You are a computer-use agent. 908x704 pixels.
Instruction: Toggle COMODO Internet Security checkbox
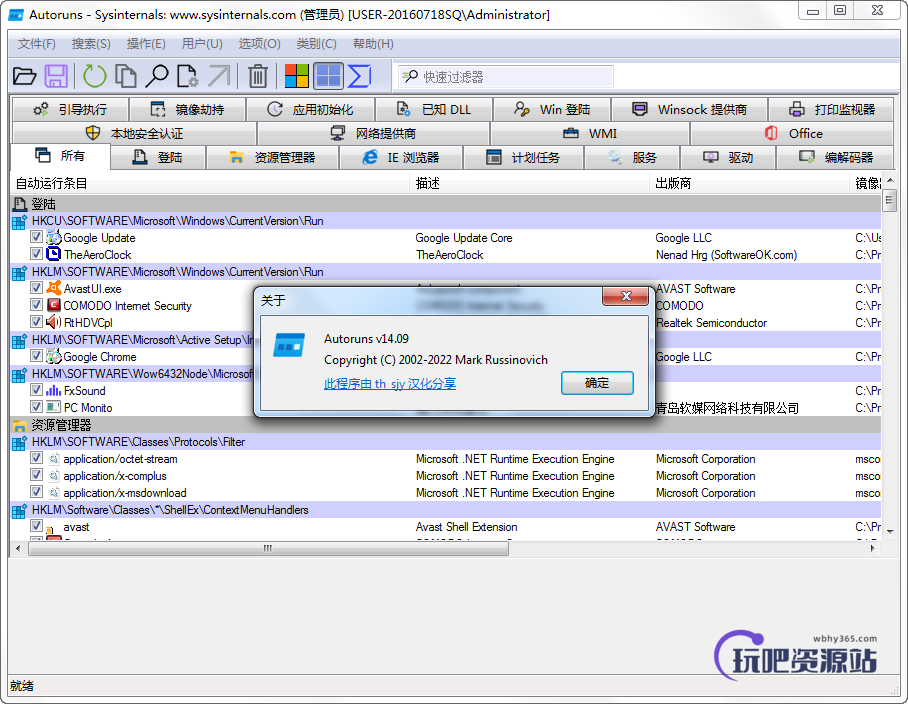[x=36, y=305]
